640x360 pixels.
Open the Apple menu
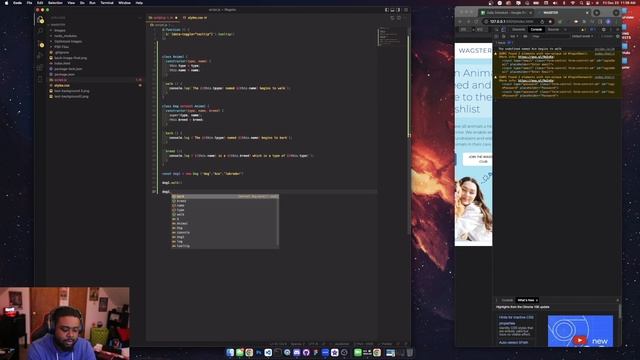coord(6,2)
